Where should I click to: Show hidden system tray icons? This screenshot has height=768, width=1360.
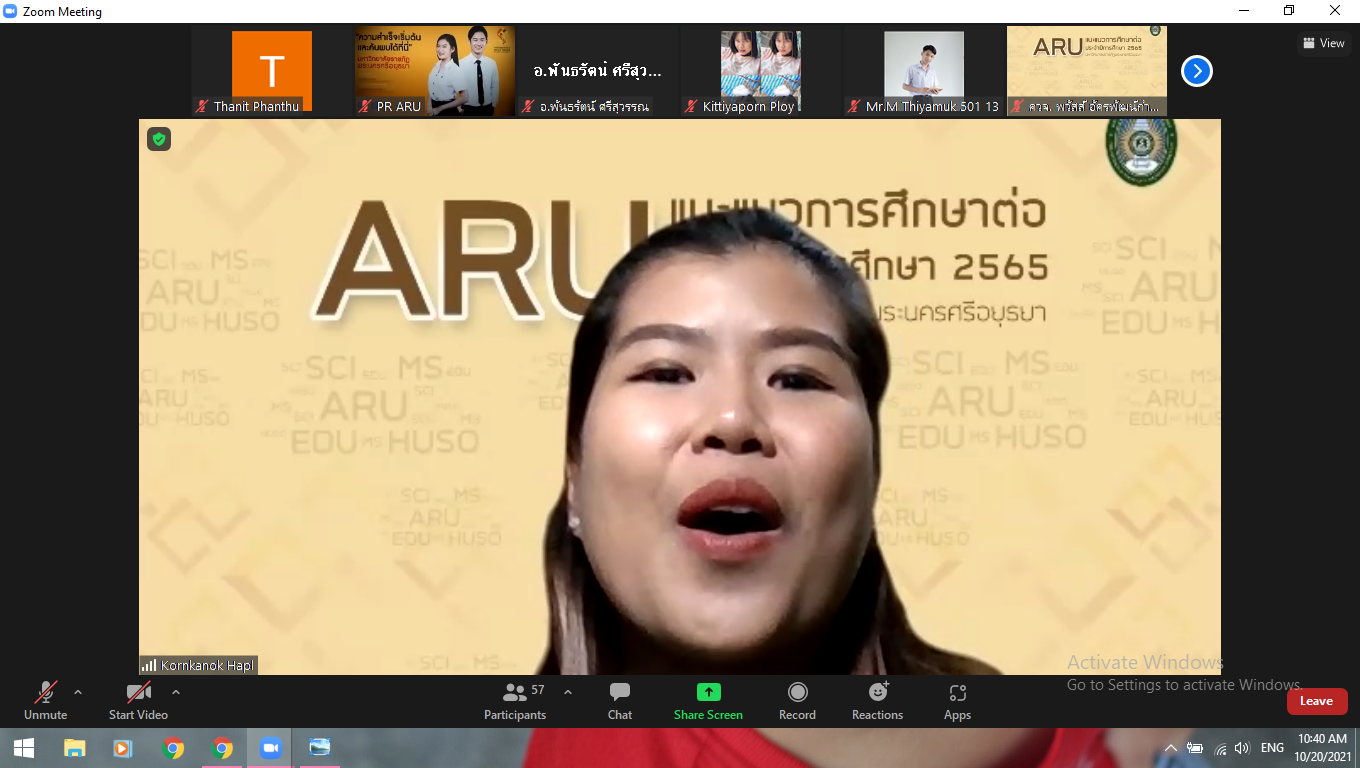pyautogui.click(x=1171, y=748)
